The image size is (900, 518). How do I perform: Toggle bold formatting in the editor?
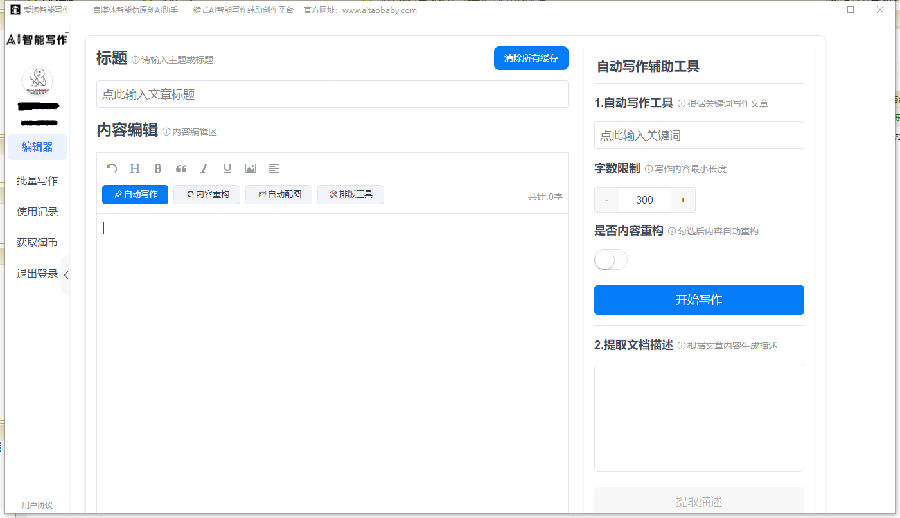pyautogui.click(x=157, y=168)
